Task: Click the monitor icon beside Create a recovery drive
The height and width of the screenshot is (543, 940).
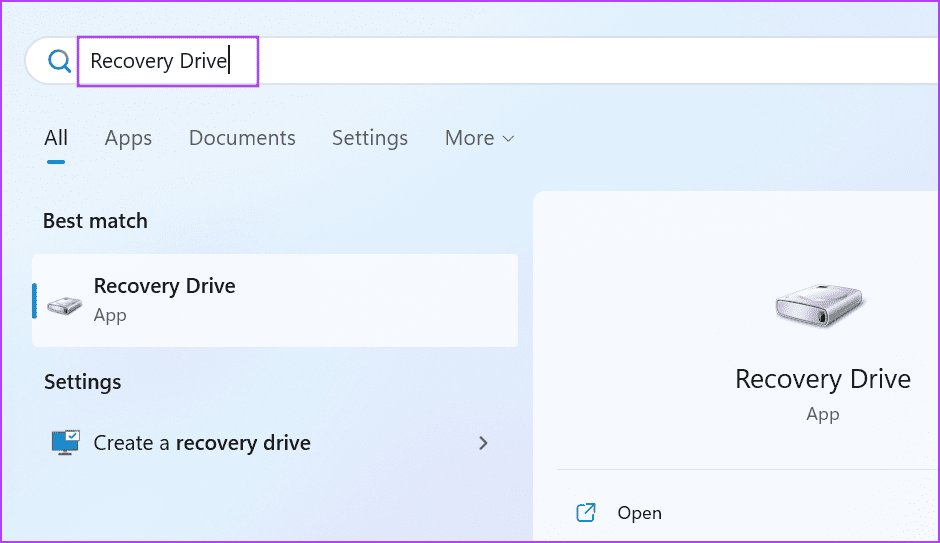Action: coord(66,443)
